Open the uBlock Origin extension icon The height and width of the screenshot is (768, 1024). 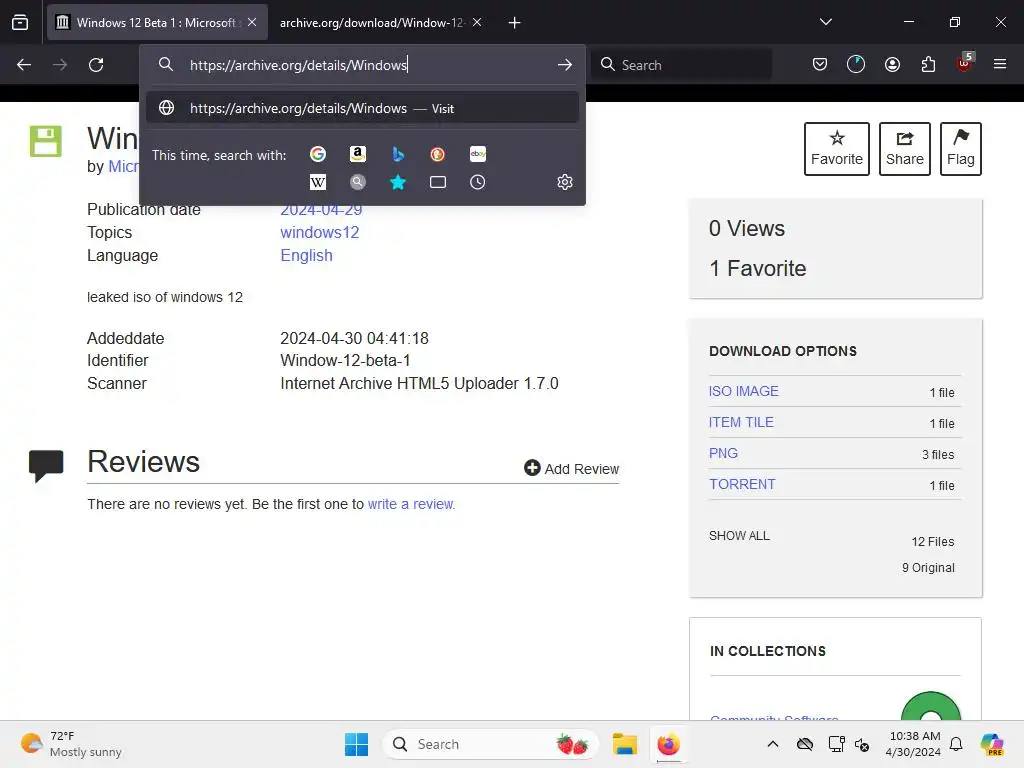pyautogui.click(x=965, y=63)
